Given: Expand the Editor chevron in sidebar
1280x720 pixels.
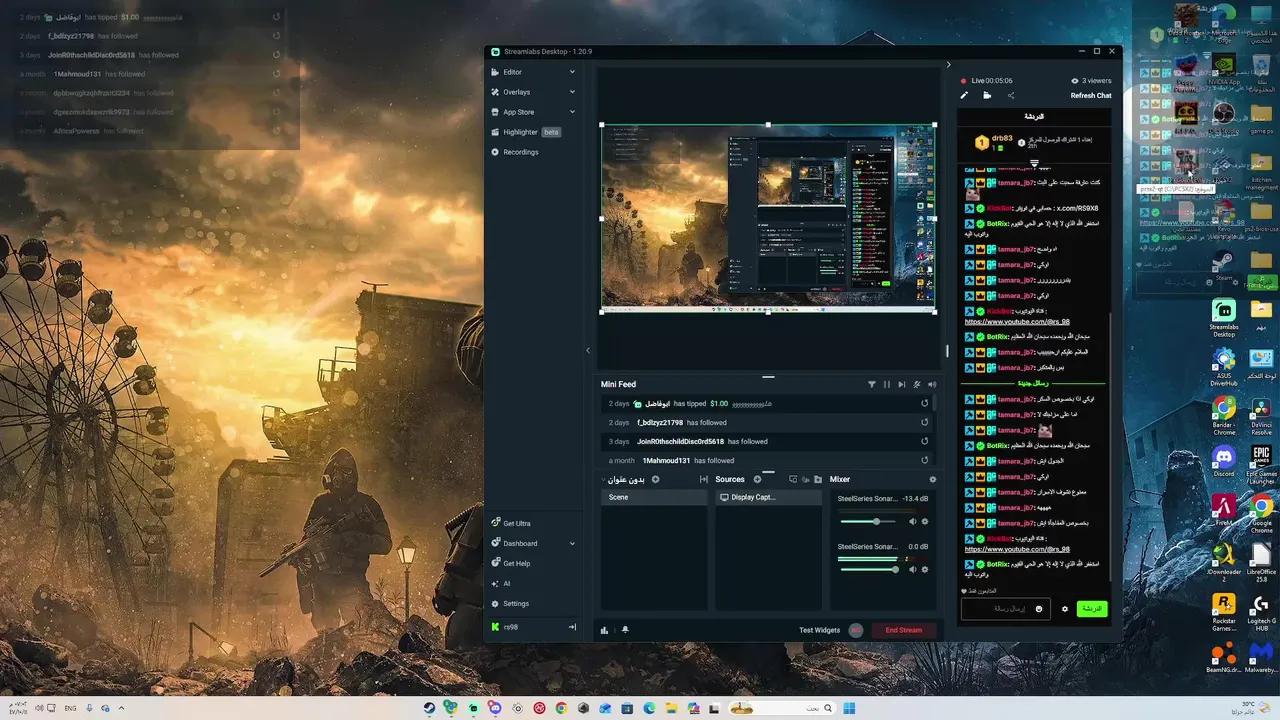Looking at the screenshot, I should 572,72.
